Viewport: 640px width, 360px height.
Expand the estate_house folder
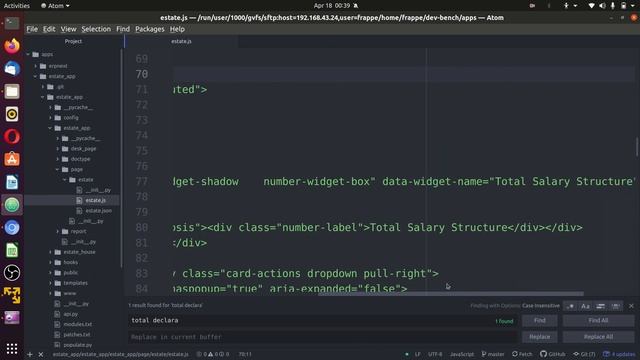(x=50, y=252)
